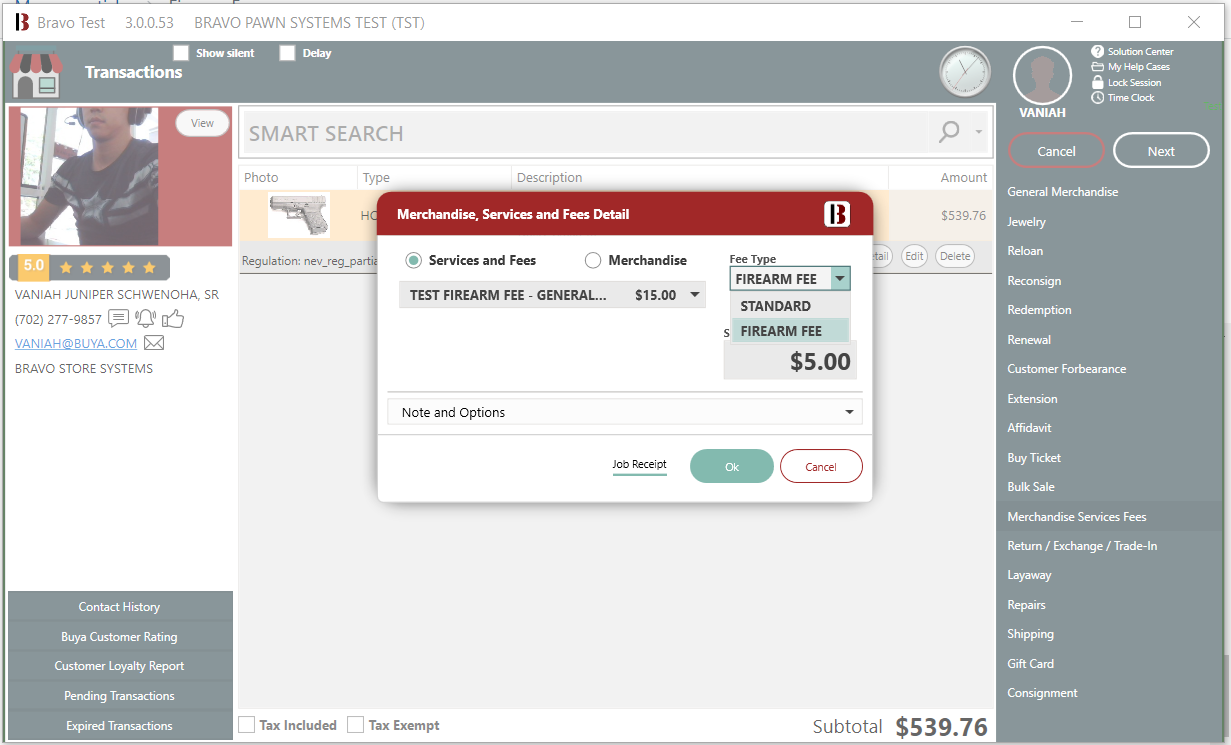This screenshot has width=1231, height=745.
Task: Click the vaniah@buya.com email link
Action: tap(76, 343)
